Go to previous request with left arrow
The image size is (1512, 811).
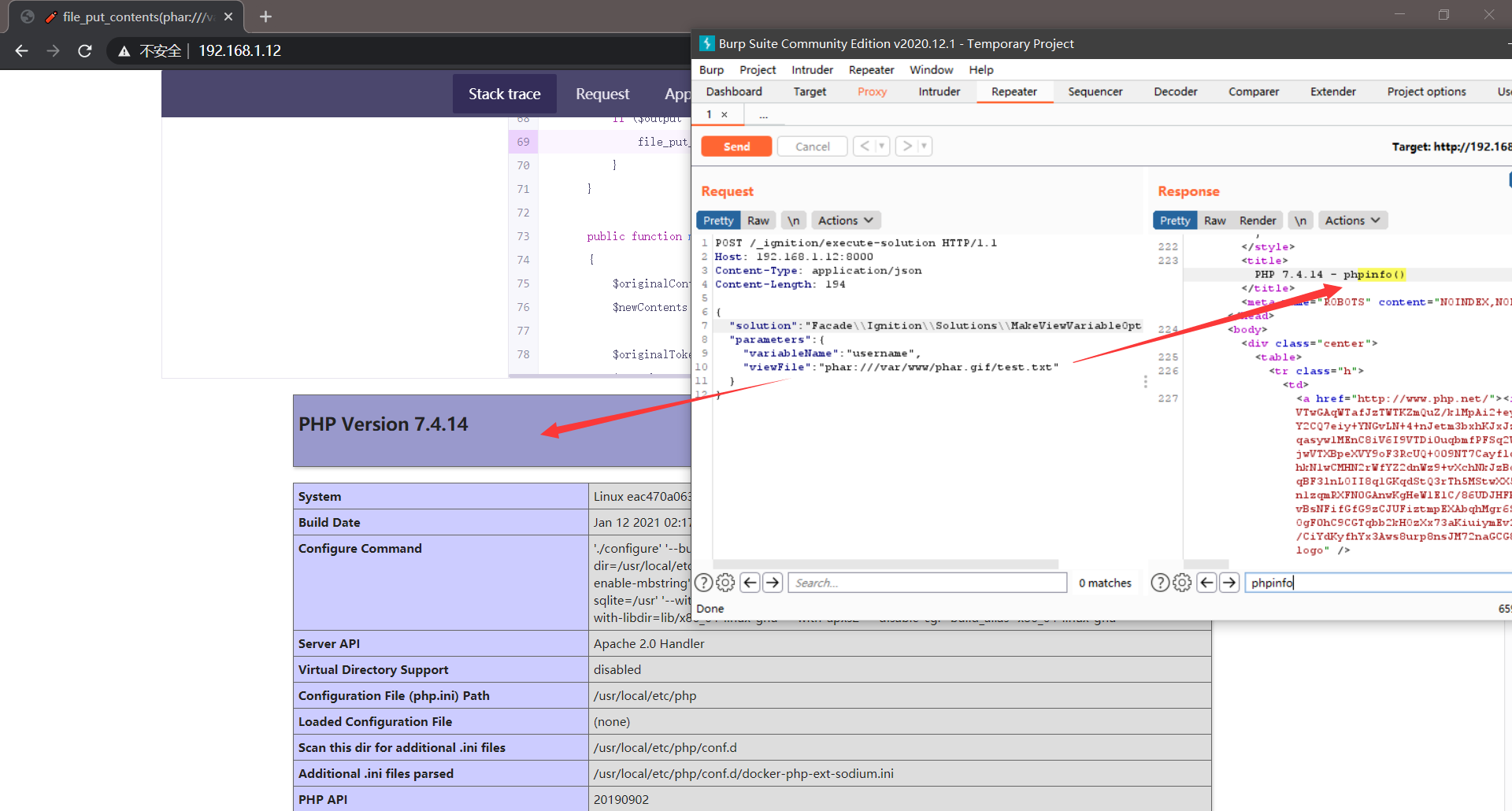(865, 146)
